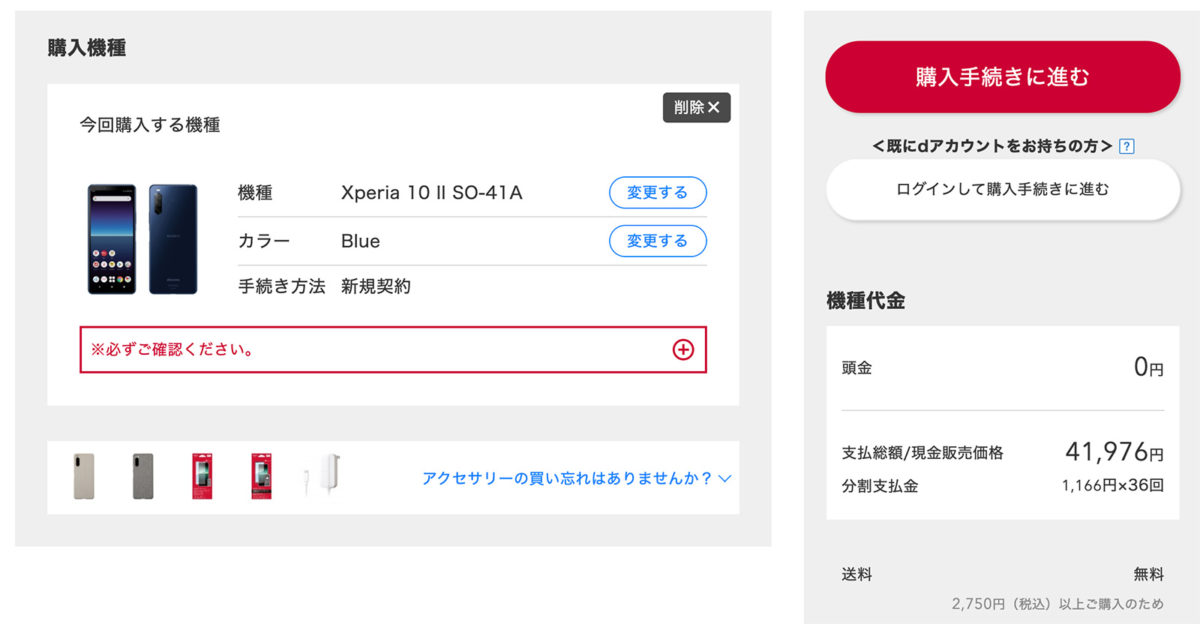Click the beige phone case accessory thumbnail
Viewport: 1200px width, 624px height.
pos(84,476)
